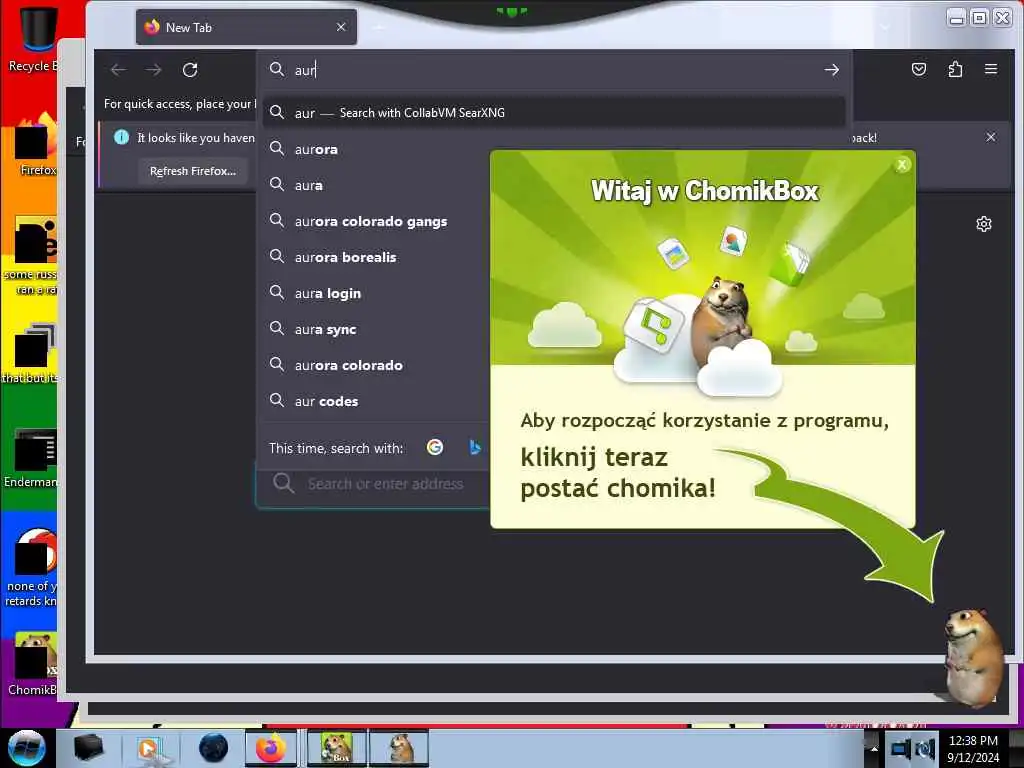Open the media player taskbar icon

[x=151, y=748]
